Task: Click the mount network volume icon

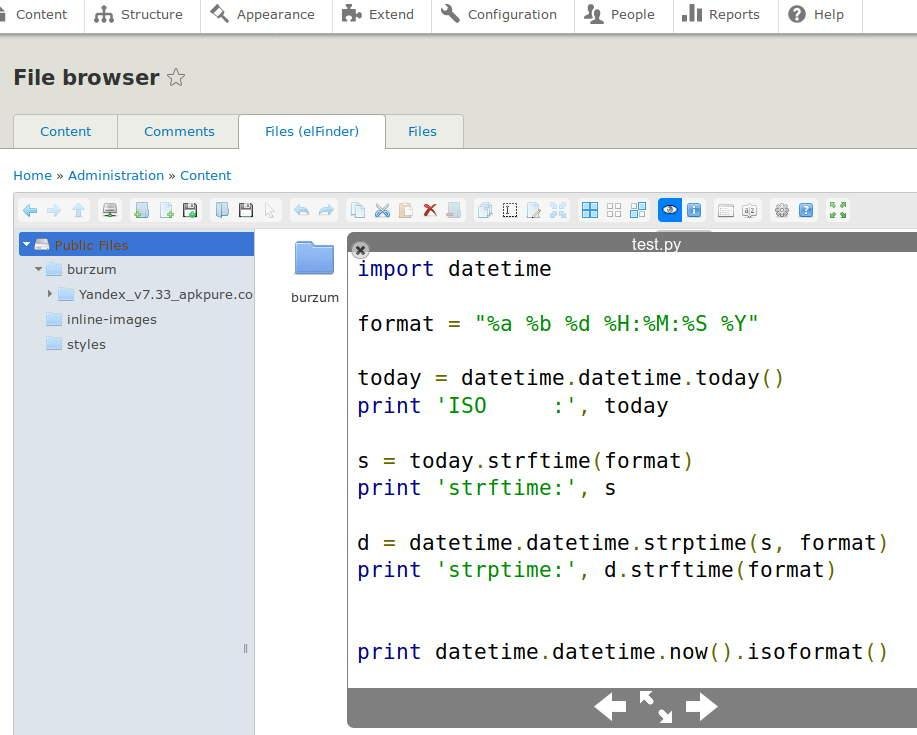Action: [110, 210]
